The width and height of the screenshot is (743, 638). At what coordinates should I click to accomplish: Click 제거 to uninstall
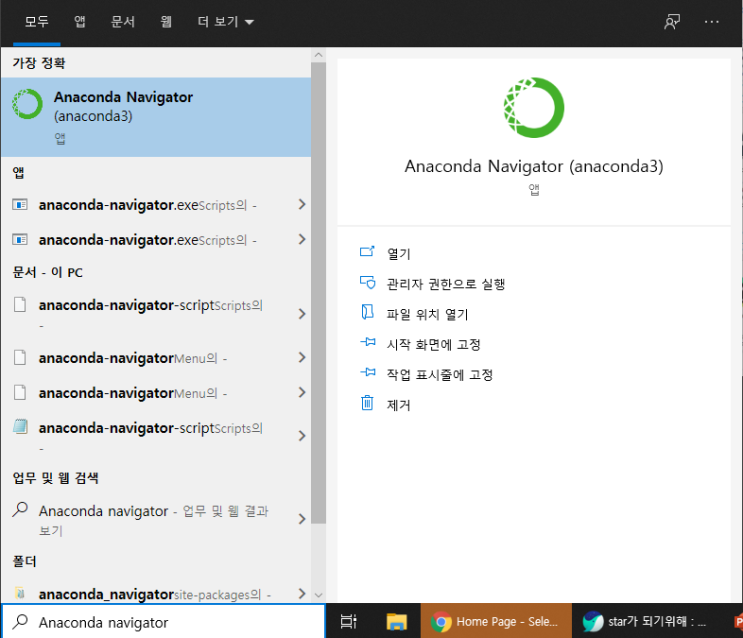click(x=399, y=405)
